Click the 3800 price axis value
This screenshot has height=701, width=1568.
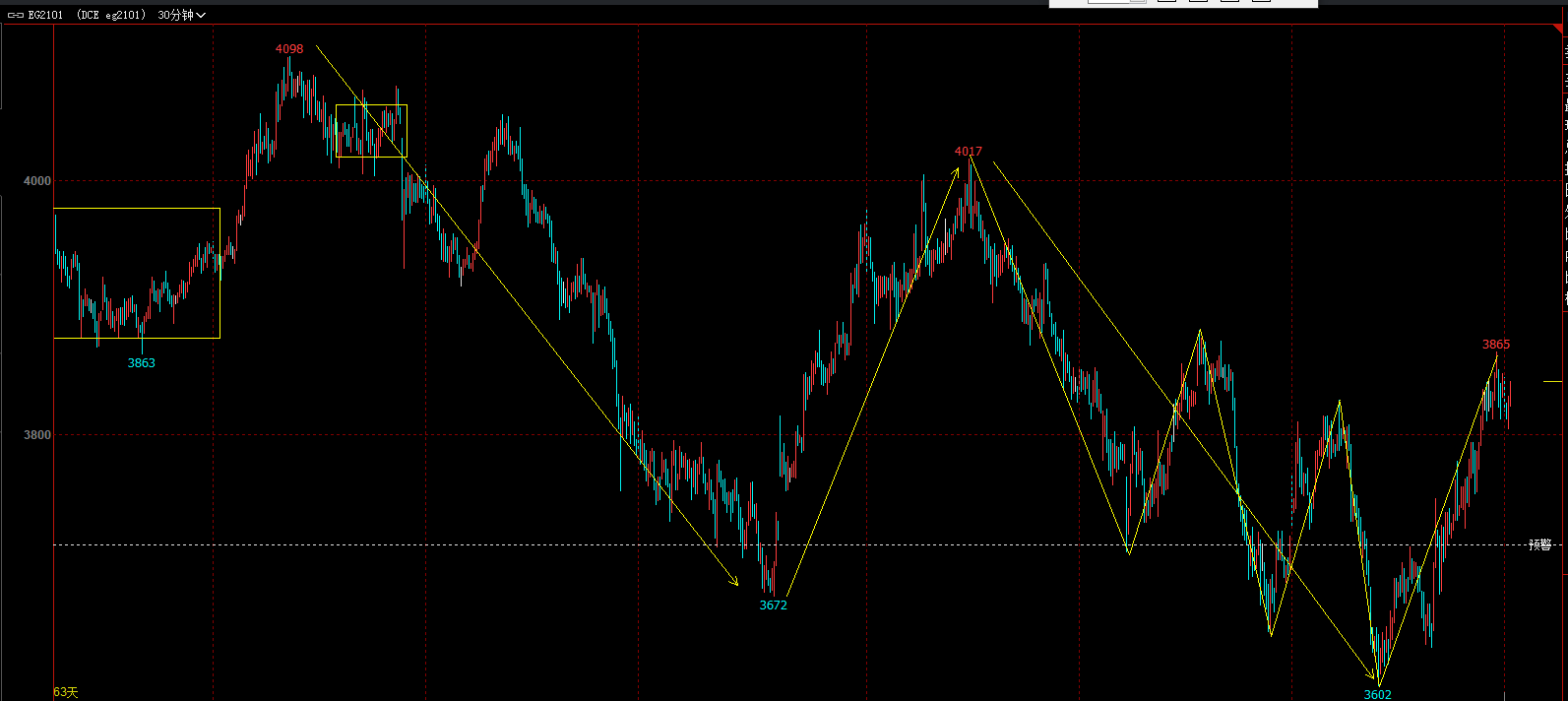(x=37, y=434)
